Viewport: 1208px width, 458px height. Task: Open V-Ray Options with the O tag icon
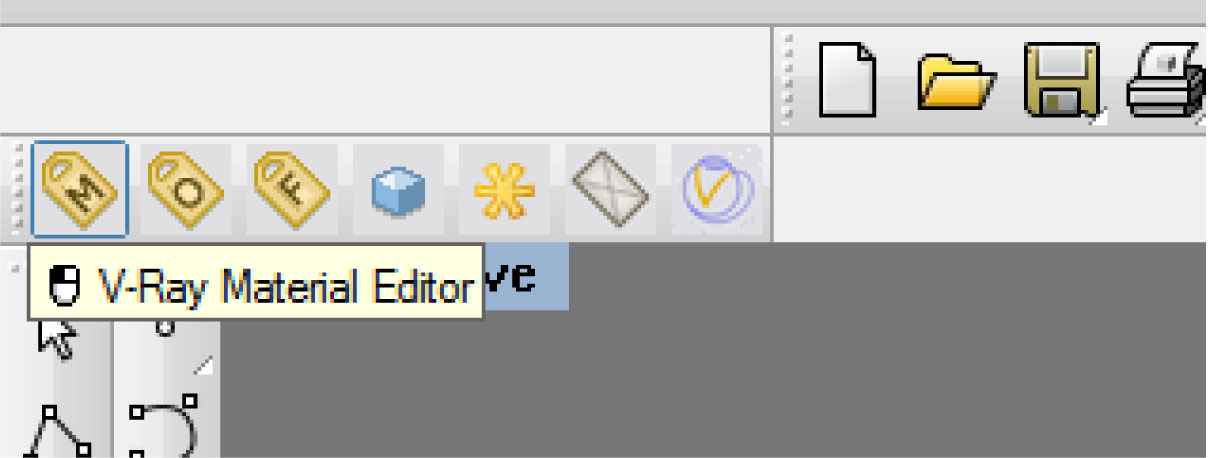(x=187, y=187)
